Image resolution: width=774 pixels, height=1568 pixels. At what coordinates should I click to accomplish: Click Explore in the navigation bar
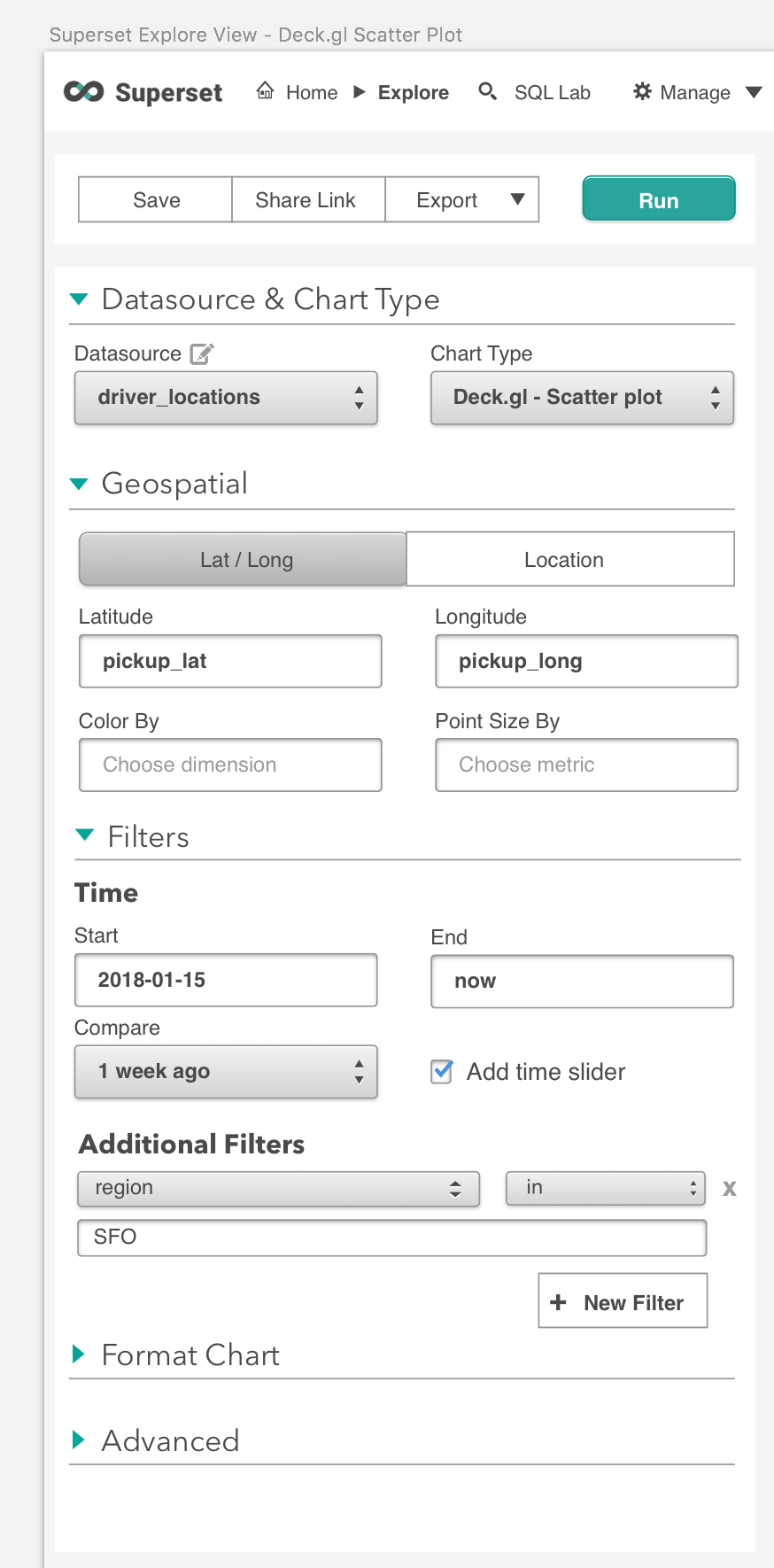tap(413, 91)
